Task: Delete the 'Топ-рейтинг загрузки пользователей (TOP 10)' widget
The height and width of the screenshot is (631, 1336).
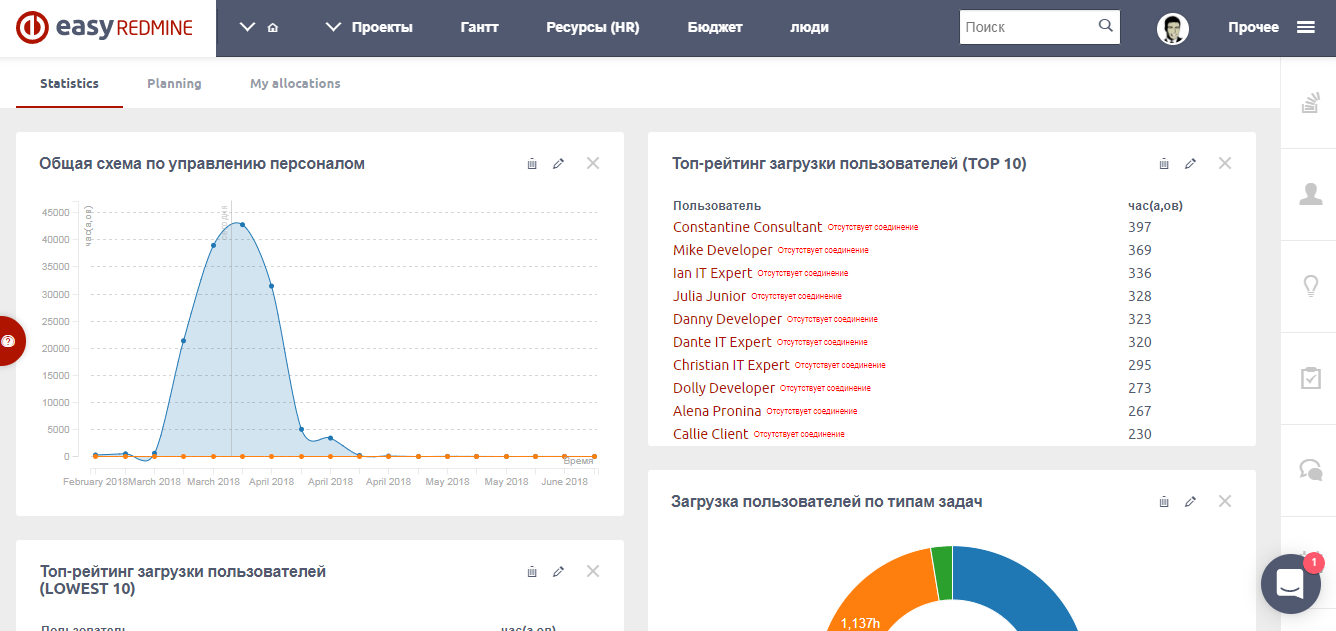Action: [x=1163, y=163]
